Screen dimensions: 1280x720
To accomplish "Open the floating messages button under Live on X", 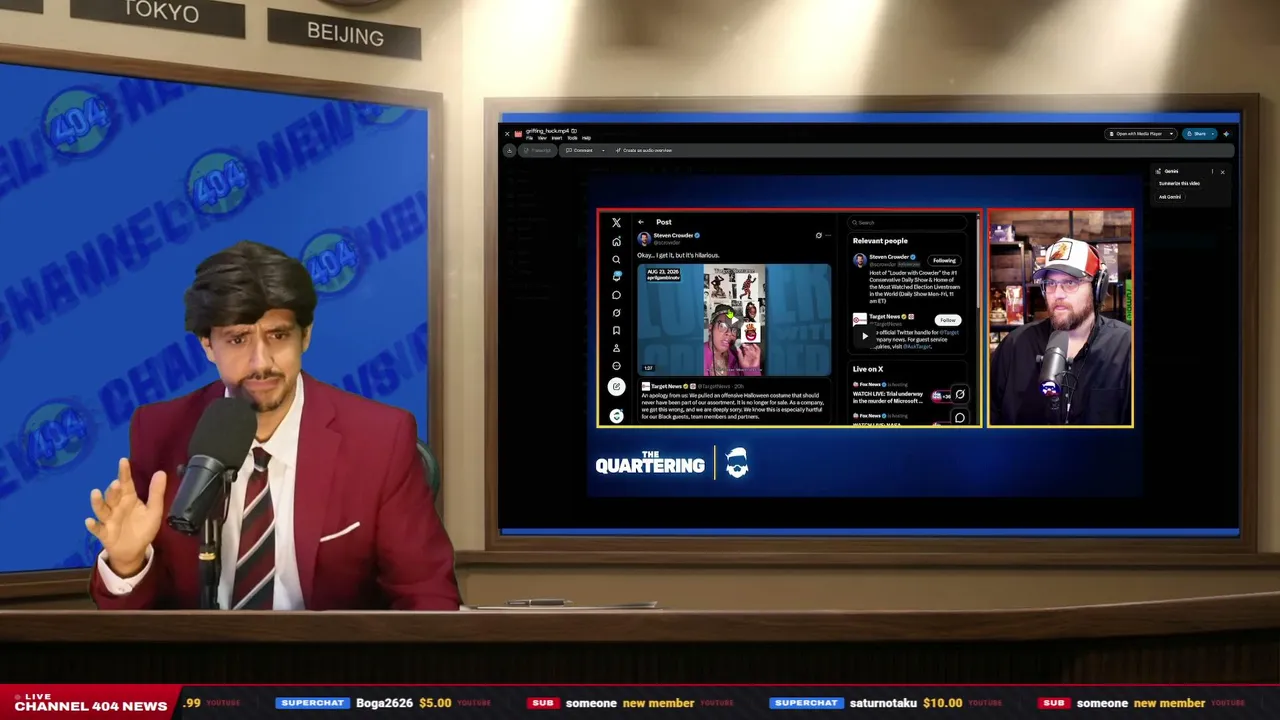I will coord(960,417).
